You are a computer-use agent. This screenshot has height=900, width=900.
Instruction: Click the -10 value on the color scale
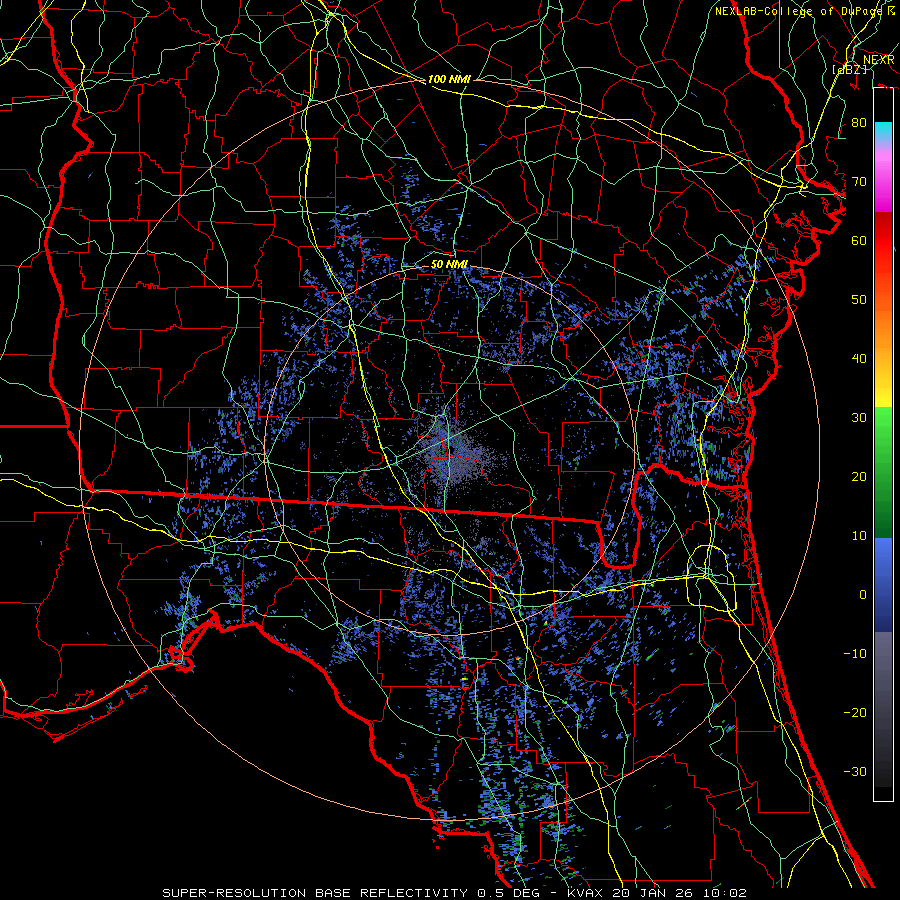855,654
